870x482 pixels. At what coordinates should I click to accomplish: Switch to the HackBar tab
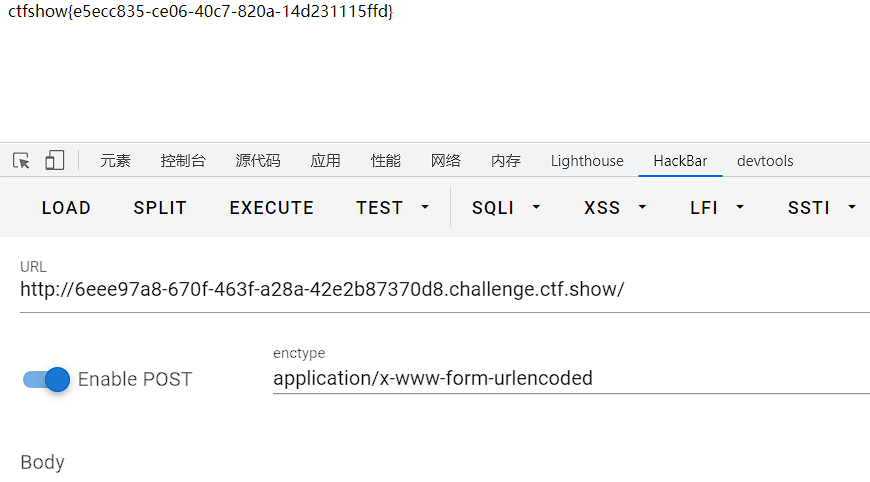680,161
